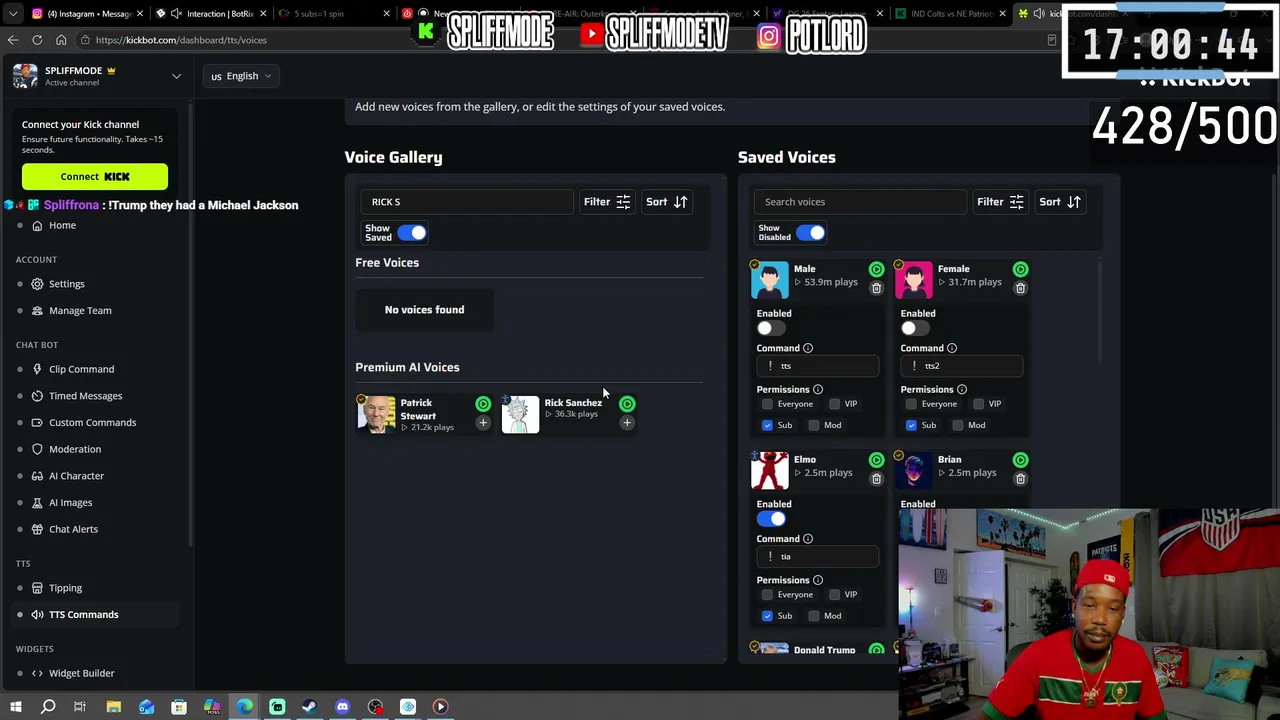Play the Rick Sanchez voice preview
Viewport: 1280px width, 720px height.
(627, 404)
